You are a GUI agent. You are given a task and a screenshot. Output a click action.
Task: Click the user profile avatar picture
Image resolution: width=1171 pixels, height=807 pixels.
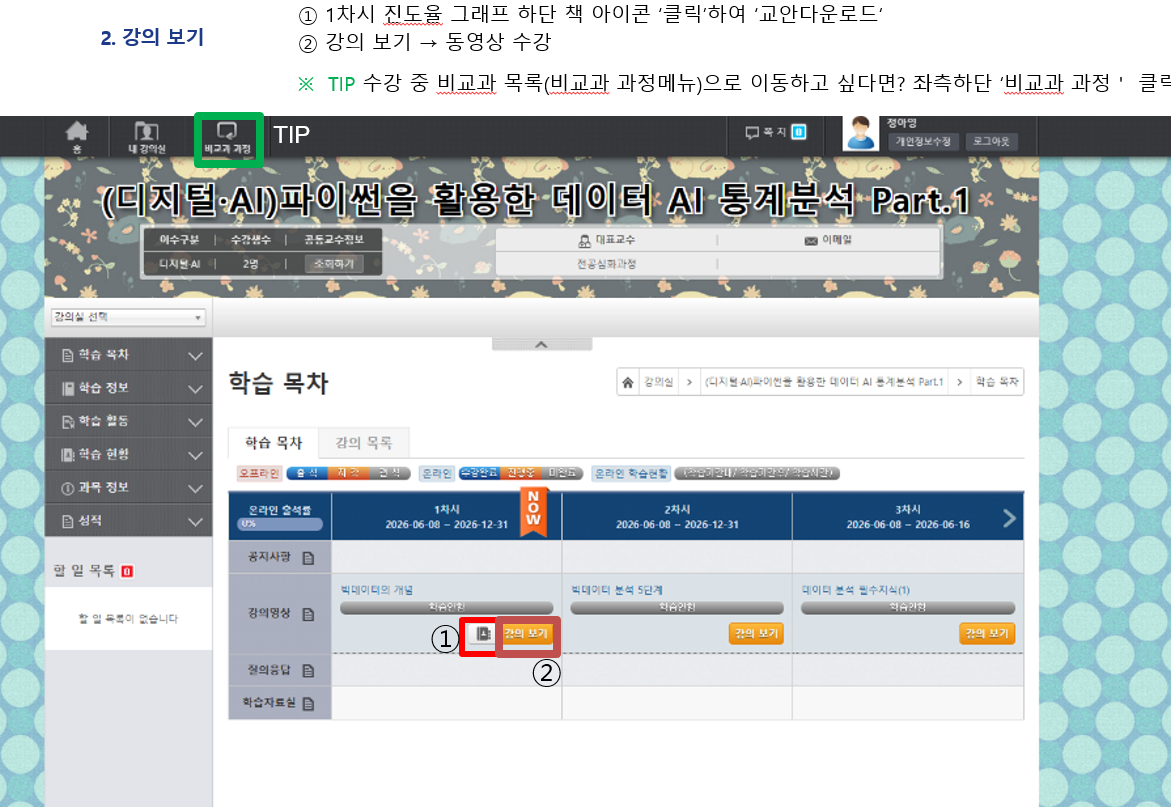coord(860,134)
